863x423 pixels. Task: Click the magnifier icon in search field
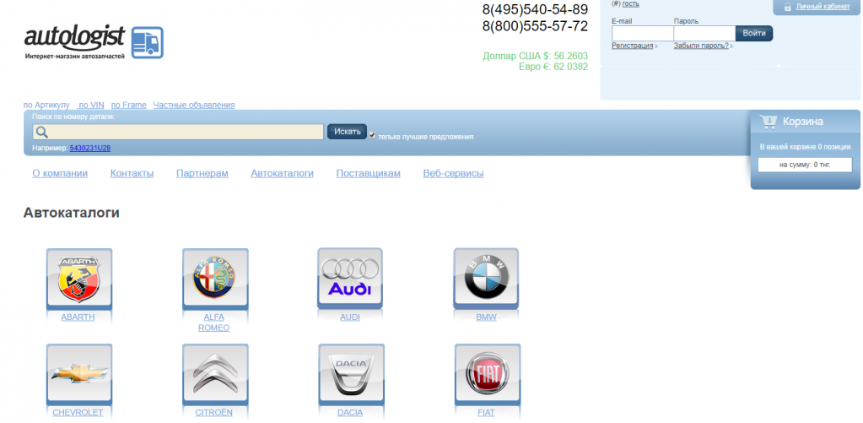[41, 132]
